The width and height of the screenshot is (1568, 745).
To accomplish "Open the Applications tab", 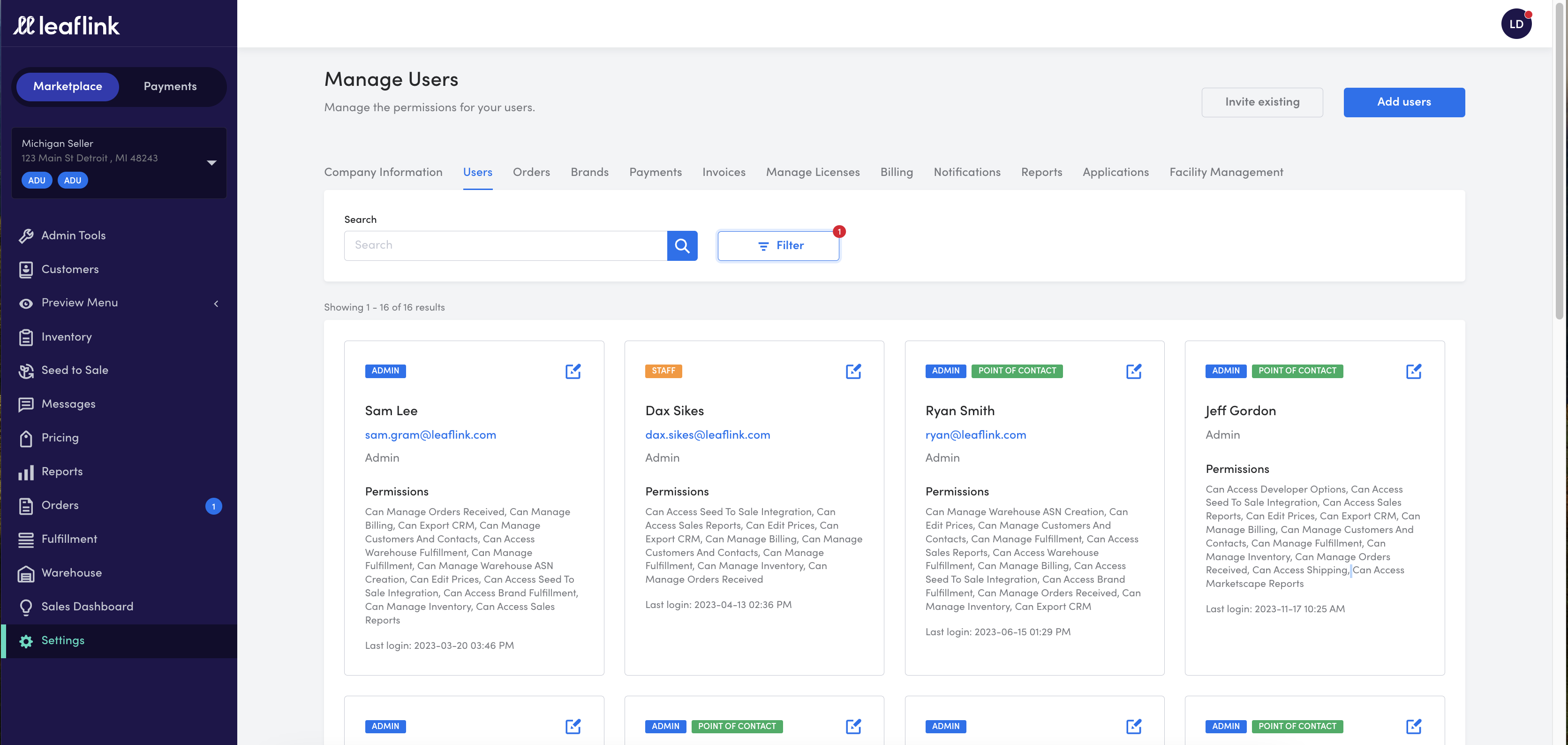I will [x=1115, y=172].
